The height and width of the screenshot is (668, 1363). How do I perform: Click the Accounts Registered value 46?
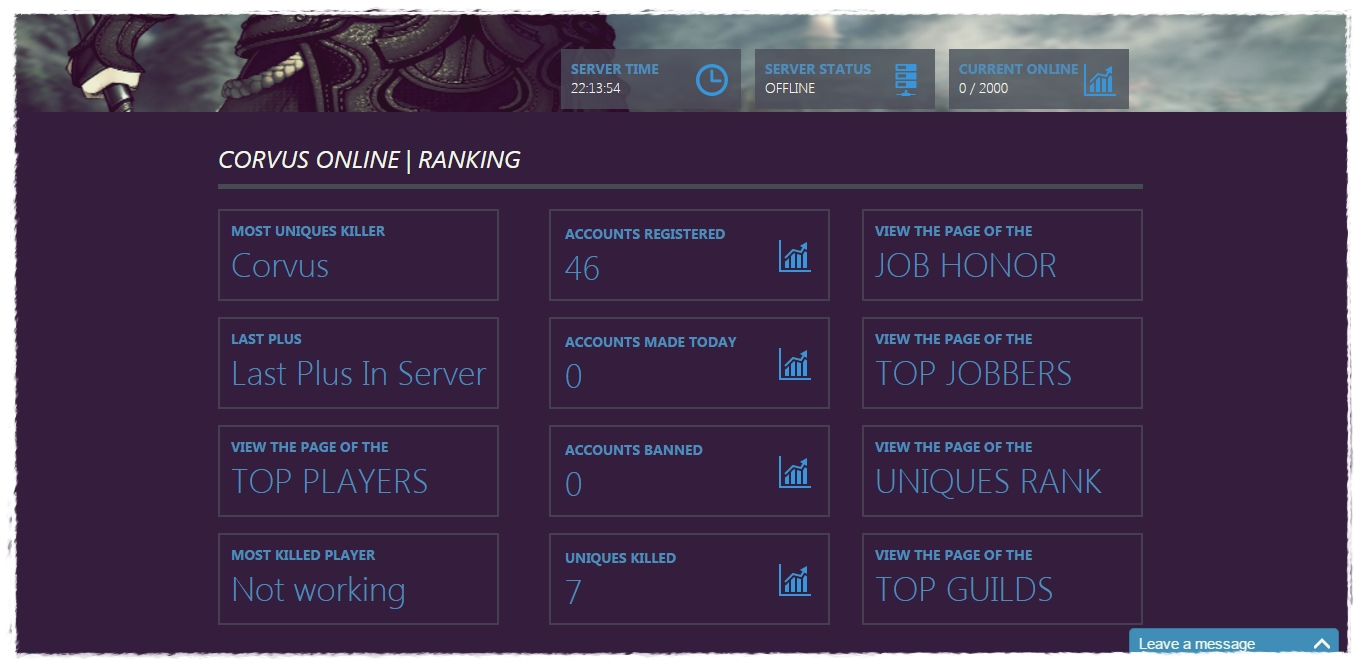582,269
